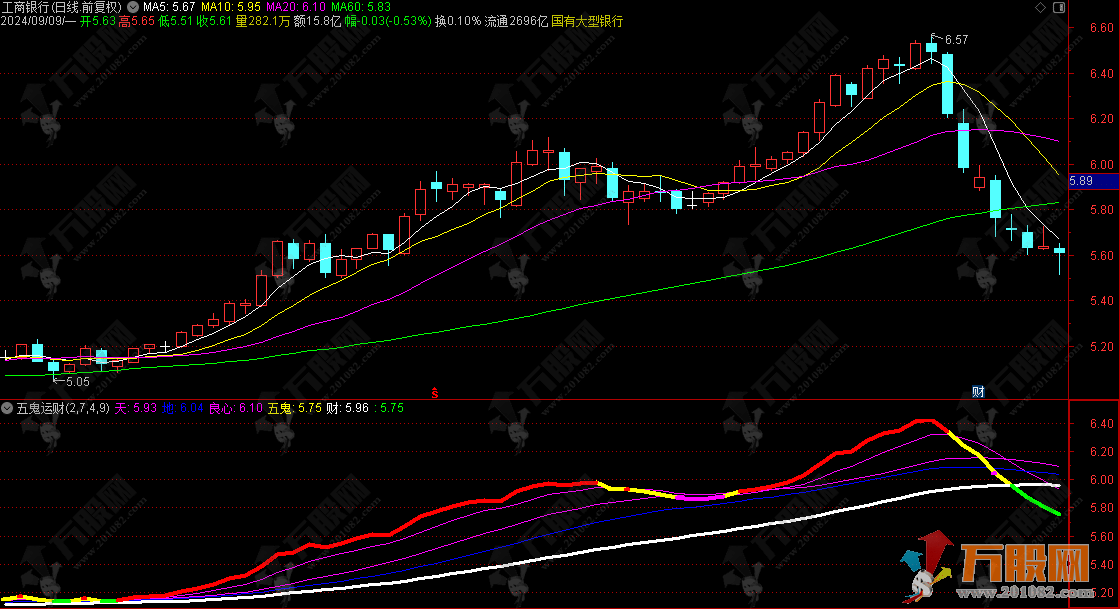Select the MA60: 5.83 label
This screenshot has width=1120, height=609.
click(361, 7)
